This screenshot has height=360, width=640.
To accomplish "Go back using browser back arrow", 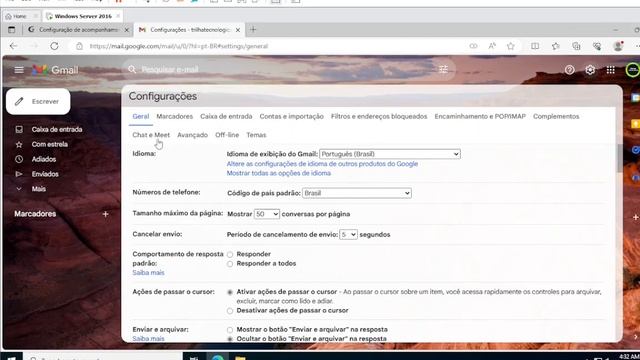I will (x=13, y=46).
